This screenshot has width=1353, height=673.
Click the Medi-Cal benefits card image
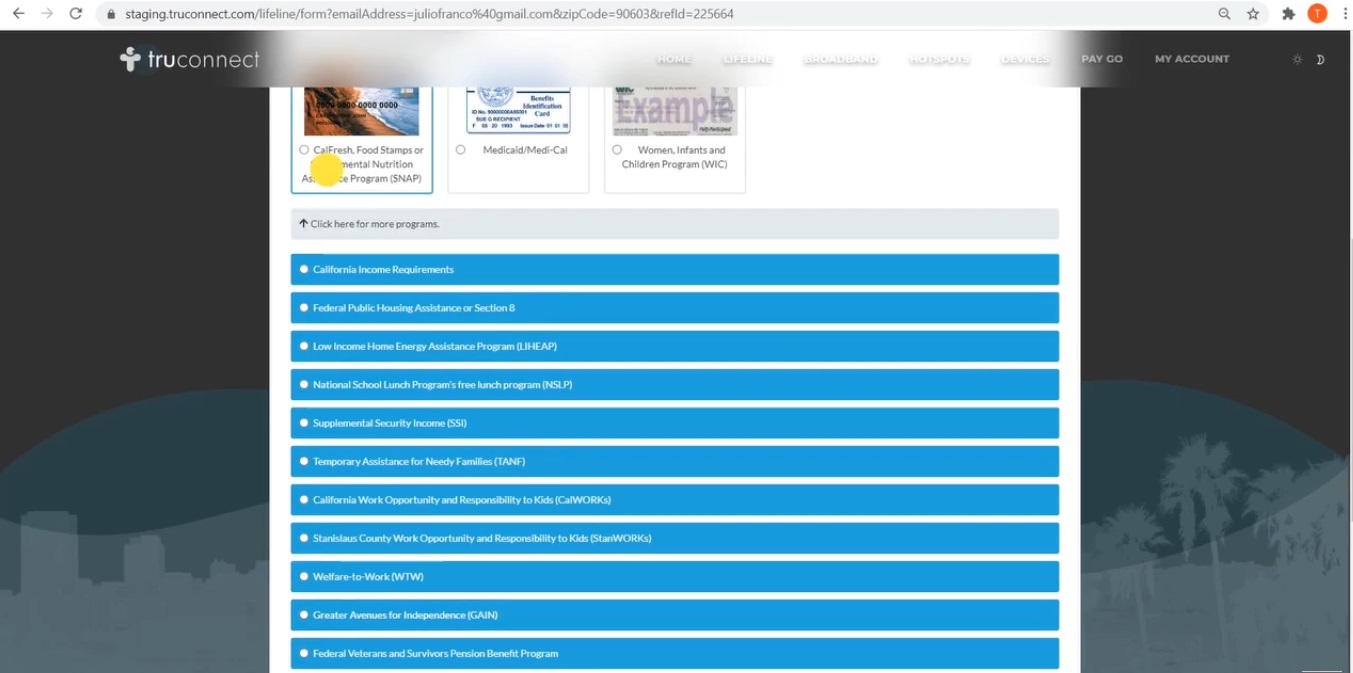pyautogui.click(x=518, y=110)
